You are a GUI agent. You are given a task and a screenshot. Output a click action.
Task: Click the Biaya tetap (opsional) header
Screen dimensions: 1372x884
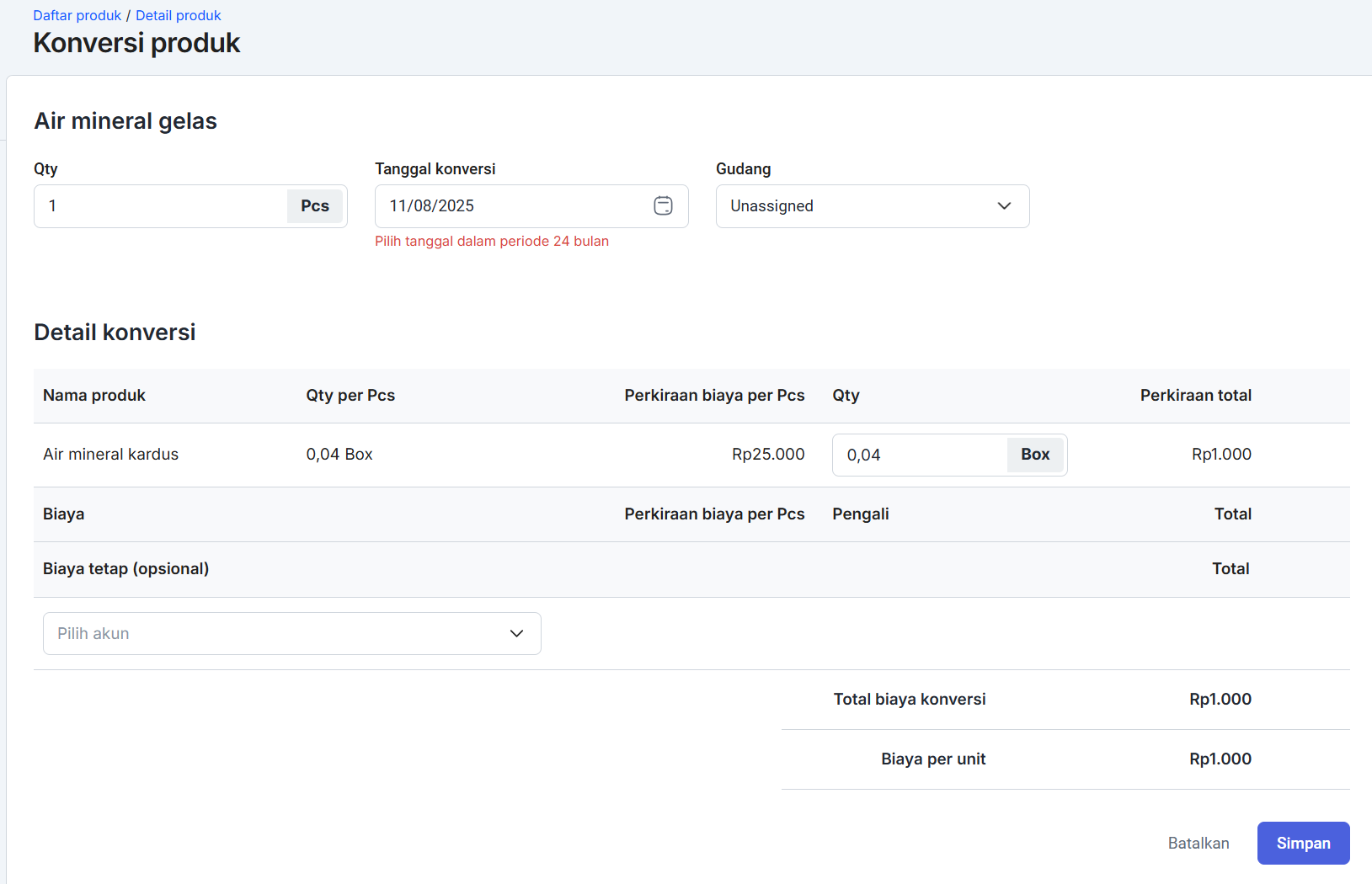coord(125,569)
